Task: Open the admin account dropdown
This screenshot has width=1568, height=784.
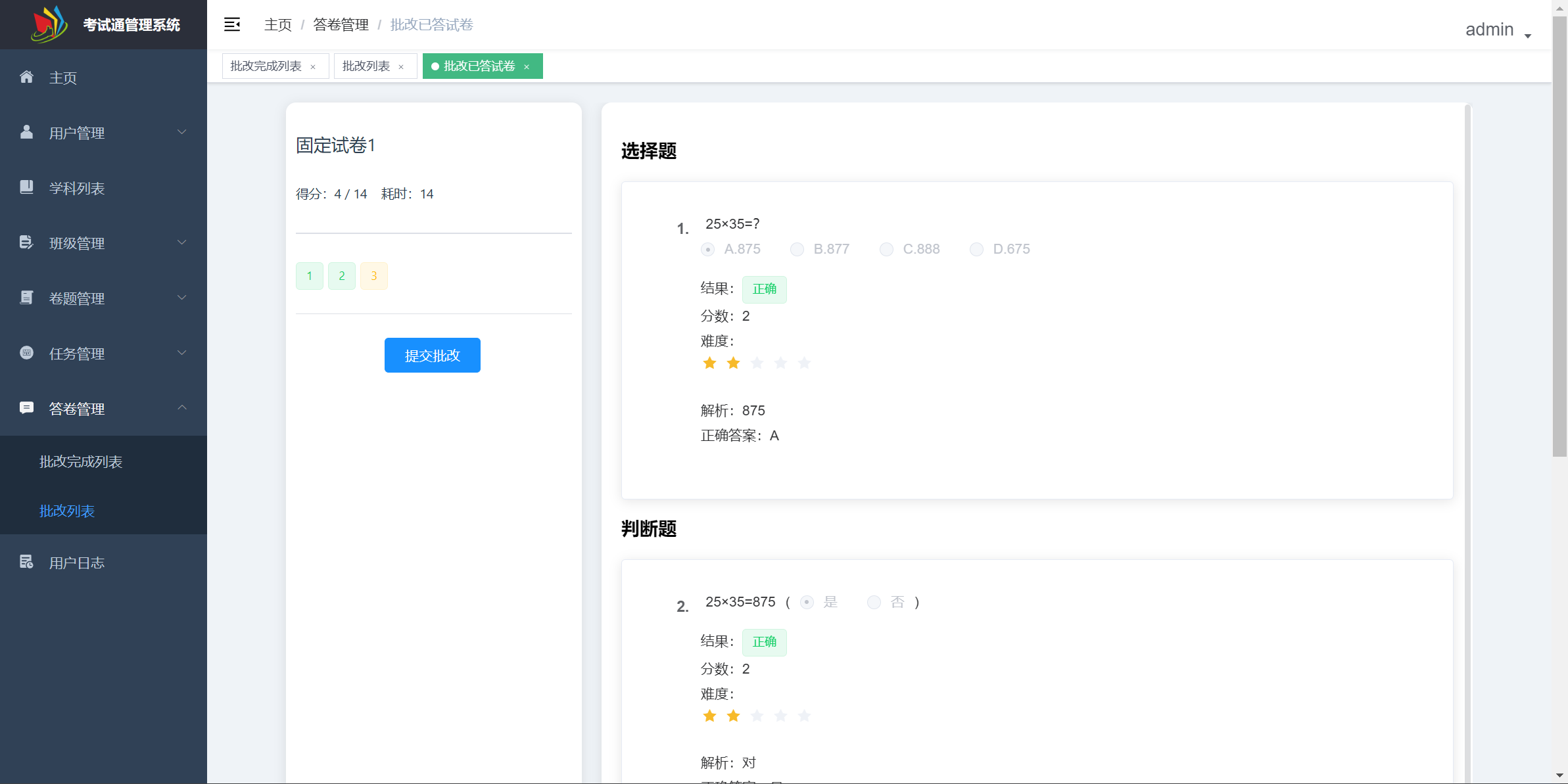Action: tap(1498, 30)
